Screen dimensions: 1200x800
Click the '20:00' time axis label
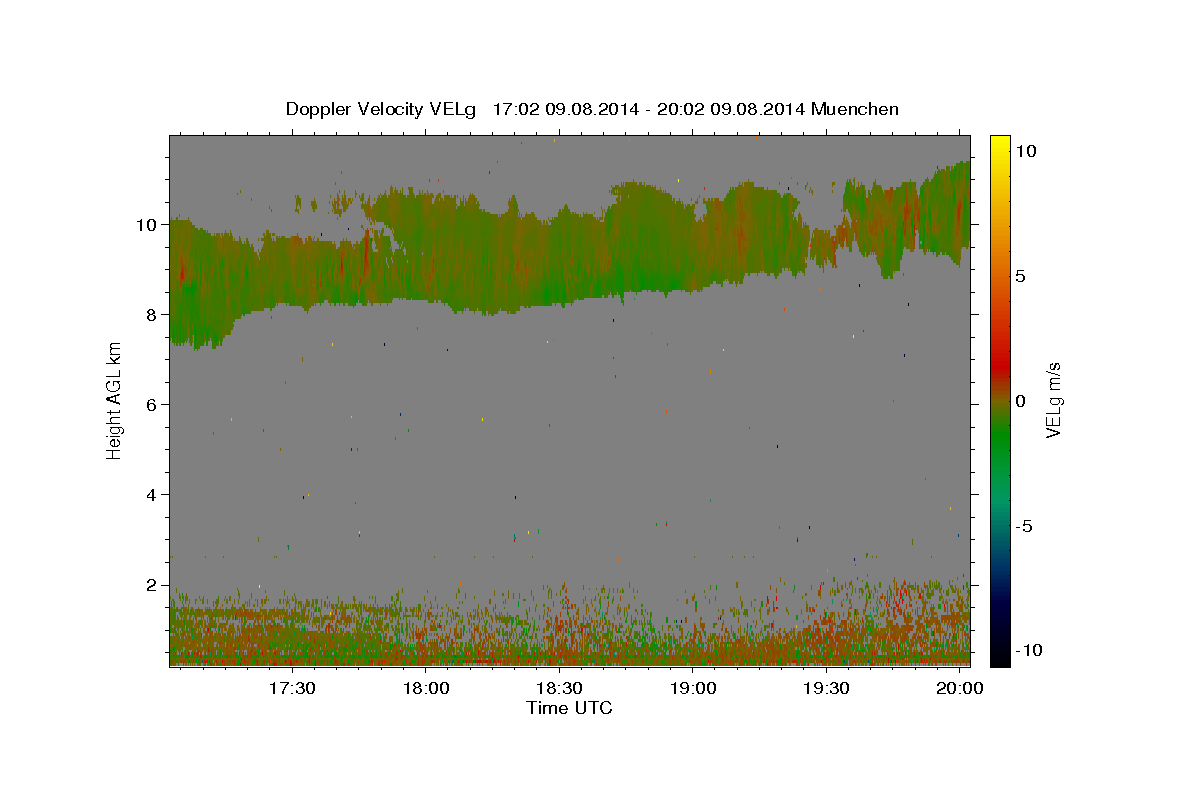click(x=960, y=688)
